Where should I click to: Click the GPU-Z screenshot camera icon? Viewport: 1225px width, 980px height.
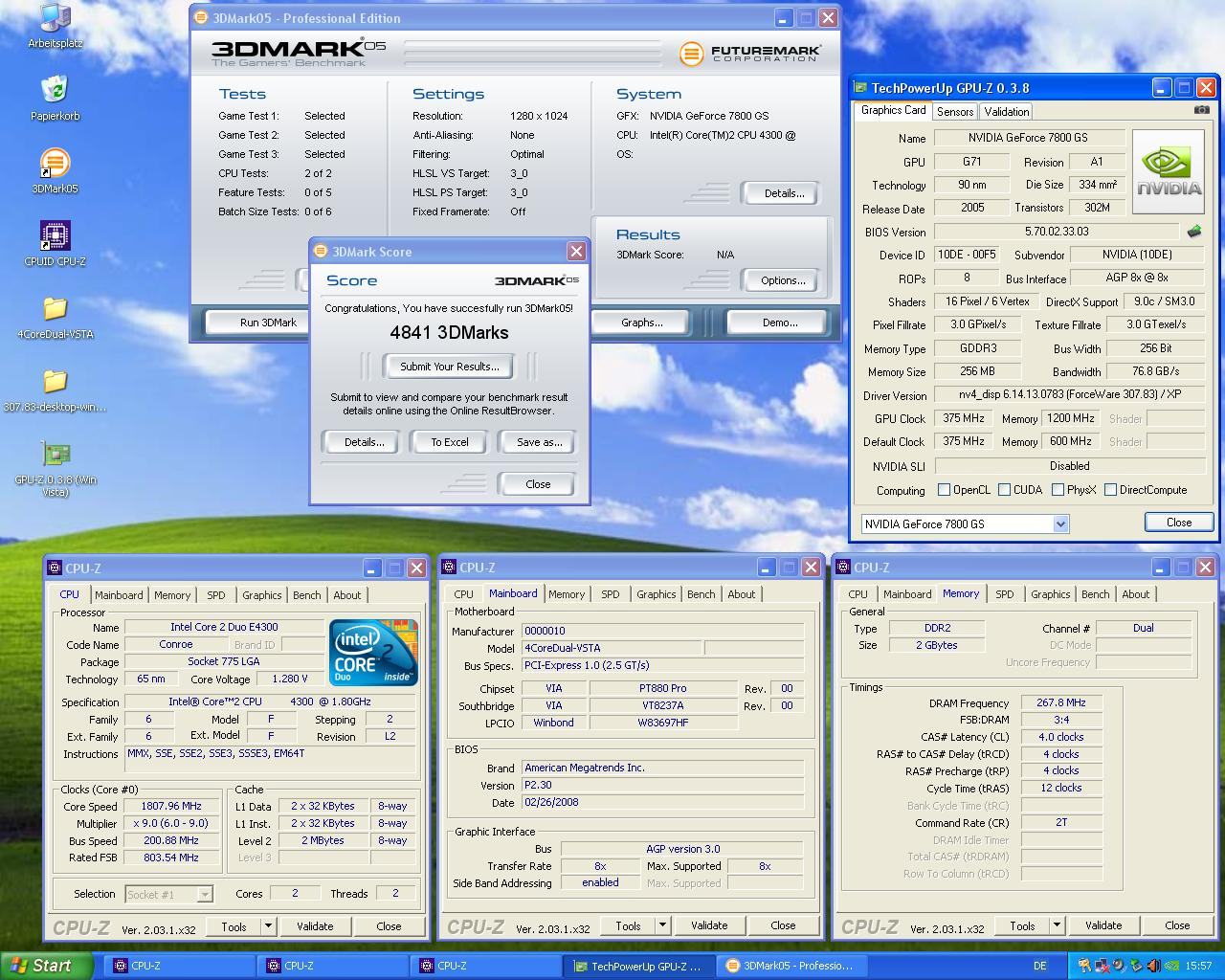tap(1201, 110)
